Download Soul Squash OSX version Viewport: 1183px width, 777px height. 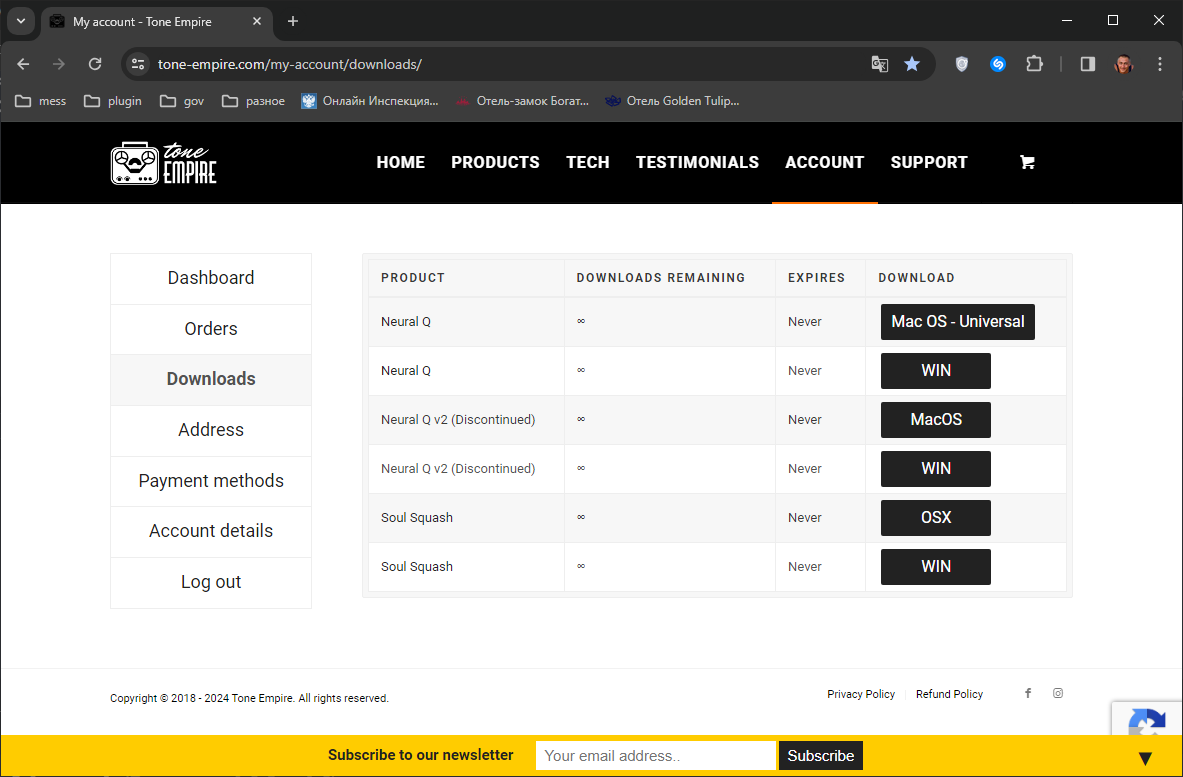pyautogui.click(x=936, y=517)
